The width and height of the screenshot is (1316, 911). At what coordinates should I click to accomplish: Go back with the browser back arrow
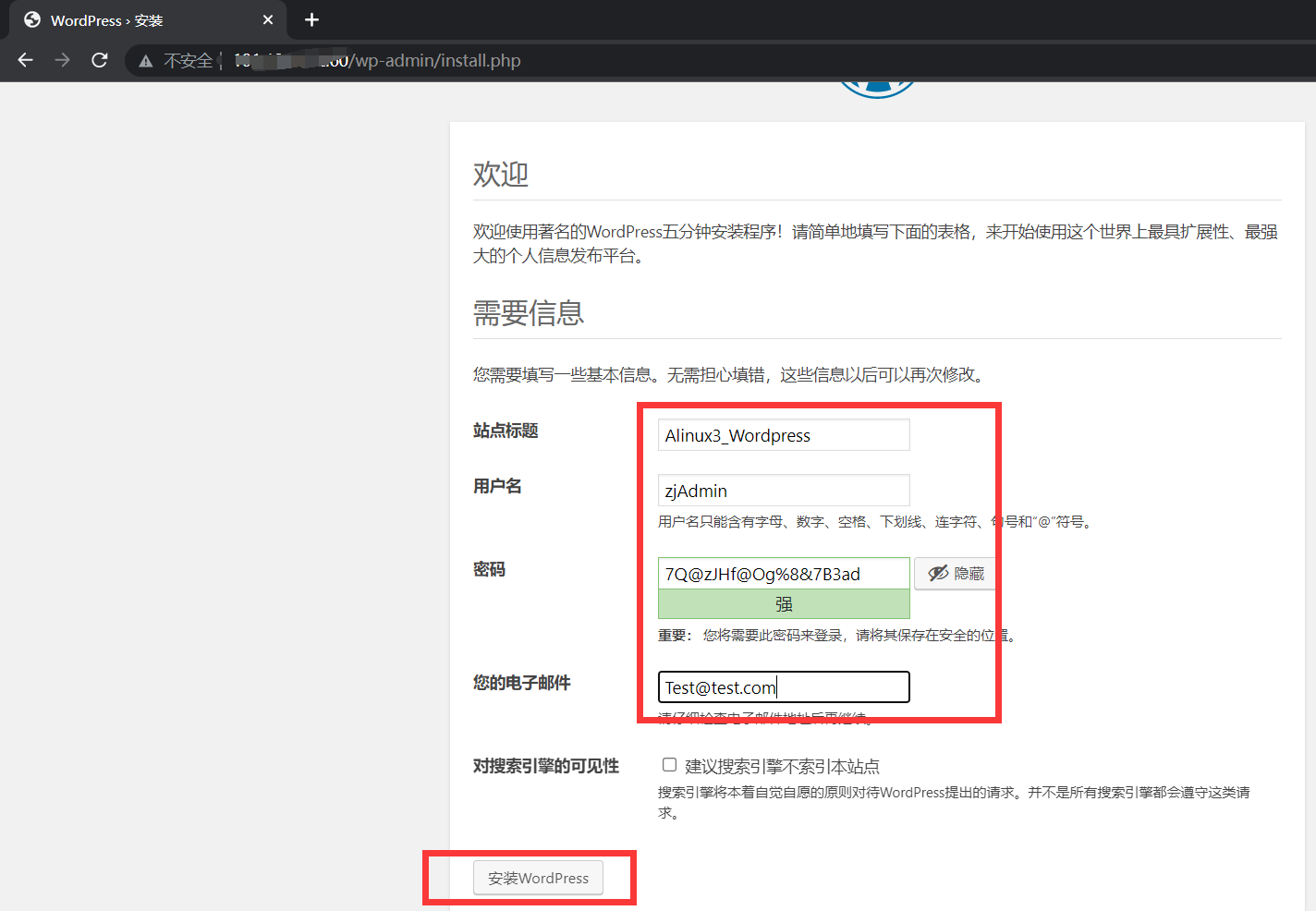coord(25,60)
